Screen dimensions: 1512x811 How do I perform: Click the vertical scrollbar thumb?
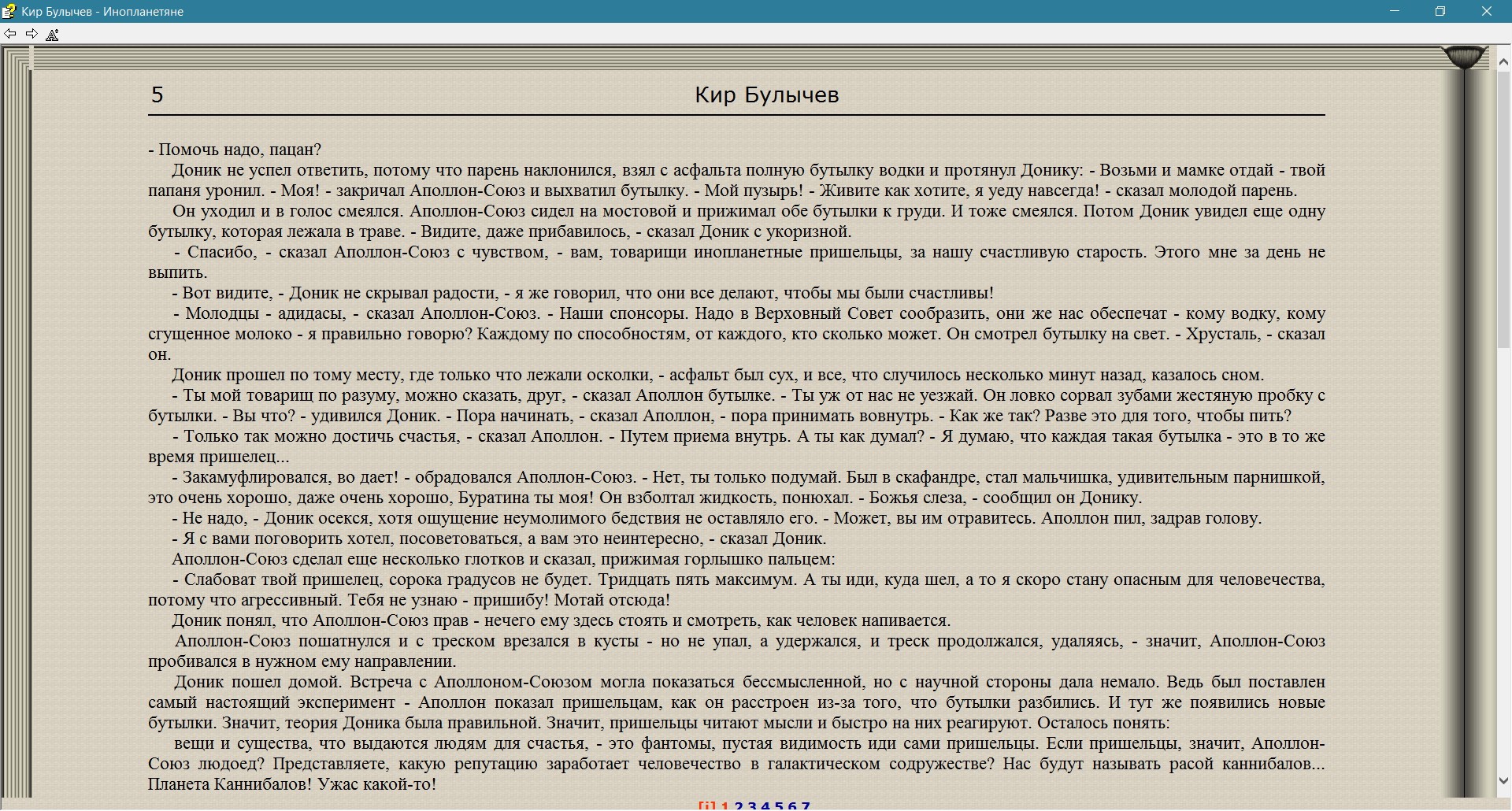click(x=1503, y=209)
